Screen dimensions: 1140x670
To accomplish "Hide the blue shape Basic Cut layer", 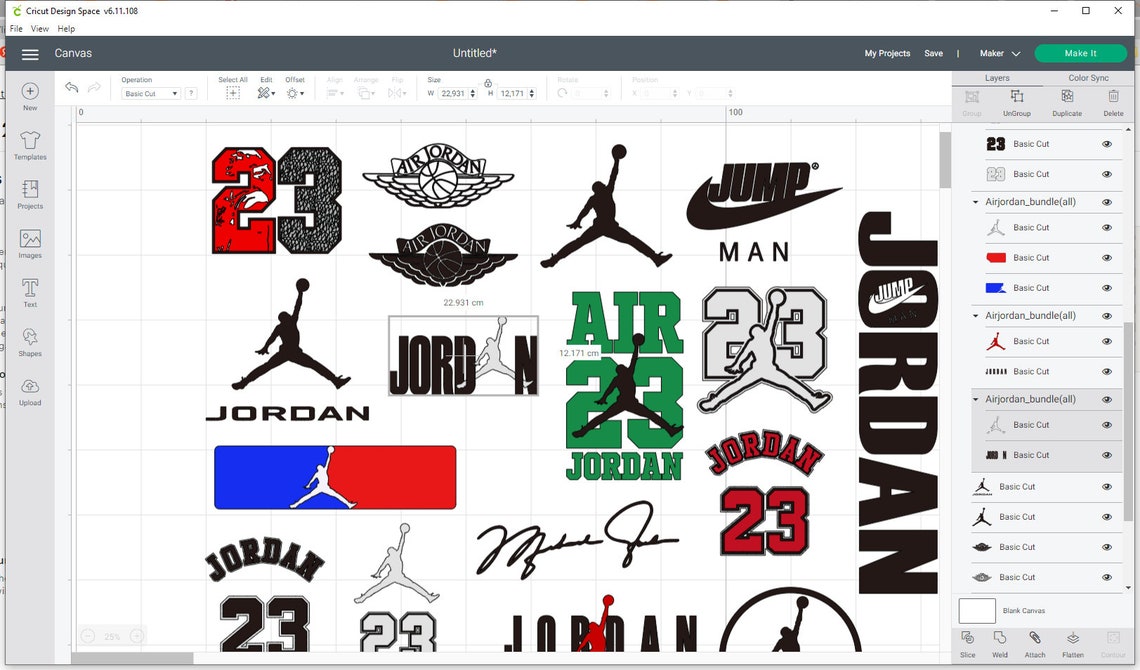I will coord(1107,288).
